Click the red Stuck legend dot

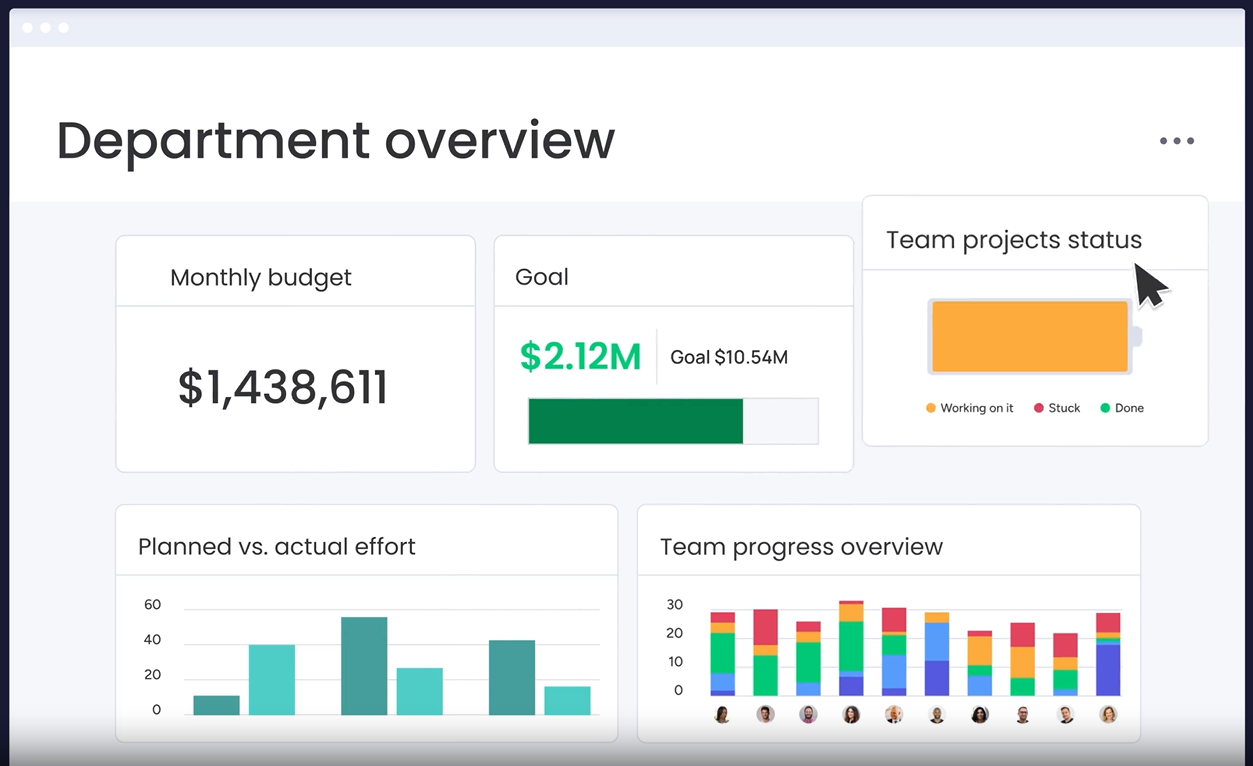pos(1039,408)
